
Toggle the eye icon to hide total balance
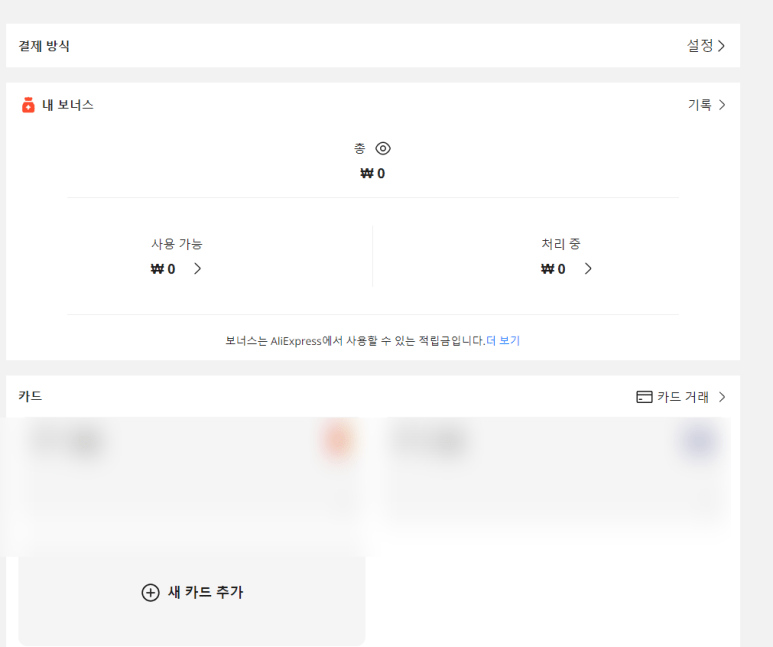tap(383, 148)
